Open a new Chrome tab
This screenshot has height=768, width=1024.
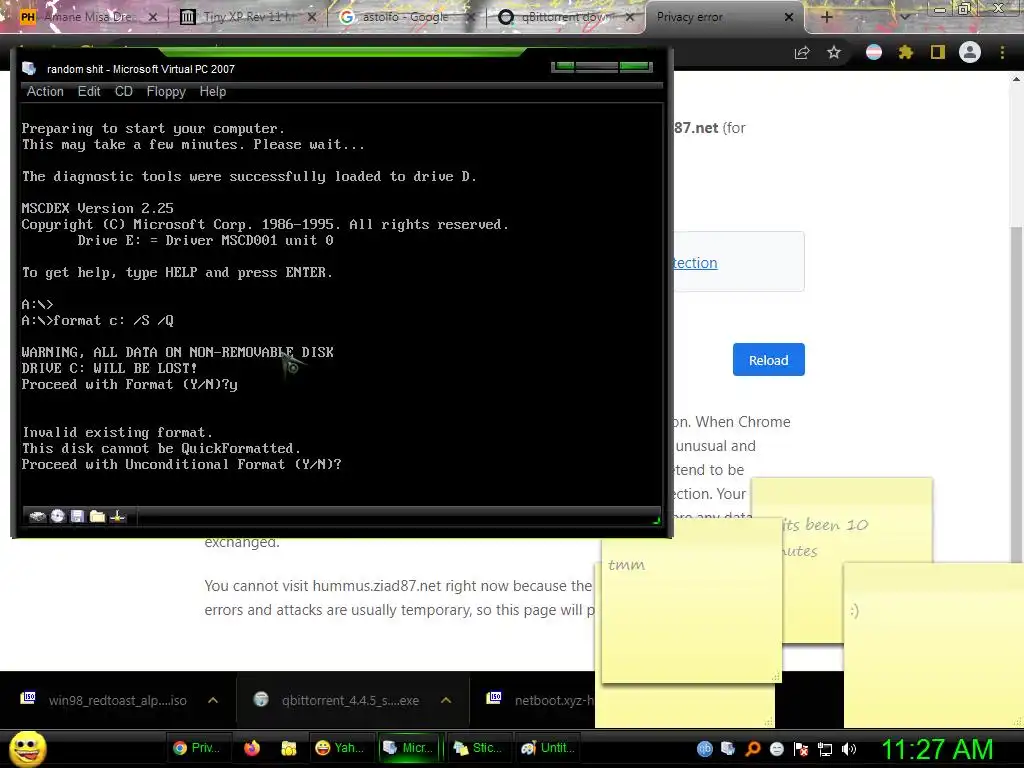pos(826,17)
